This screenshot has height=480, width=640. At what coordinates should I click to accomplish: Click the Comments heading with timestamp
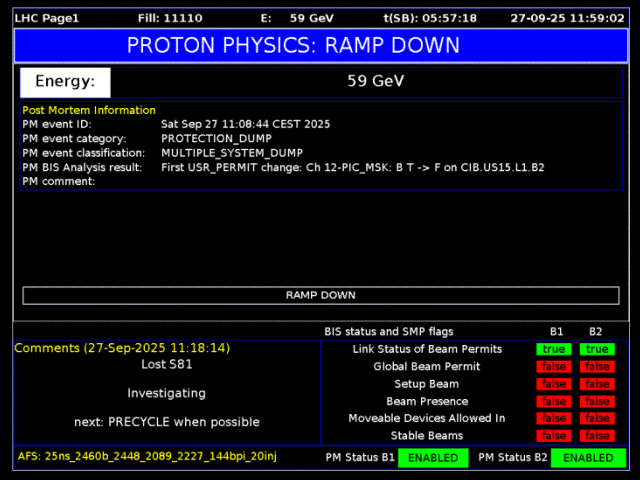click(x=122, y=348)
